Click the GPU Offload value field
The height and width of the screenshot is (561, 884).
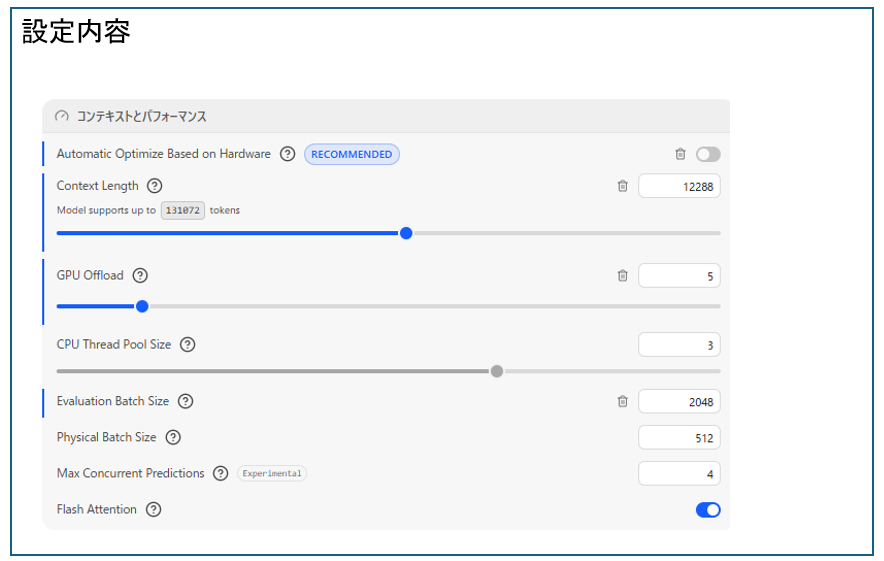[x=679, y=276]
